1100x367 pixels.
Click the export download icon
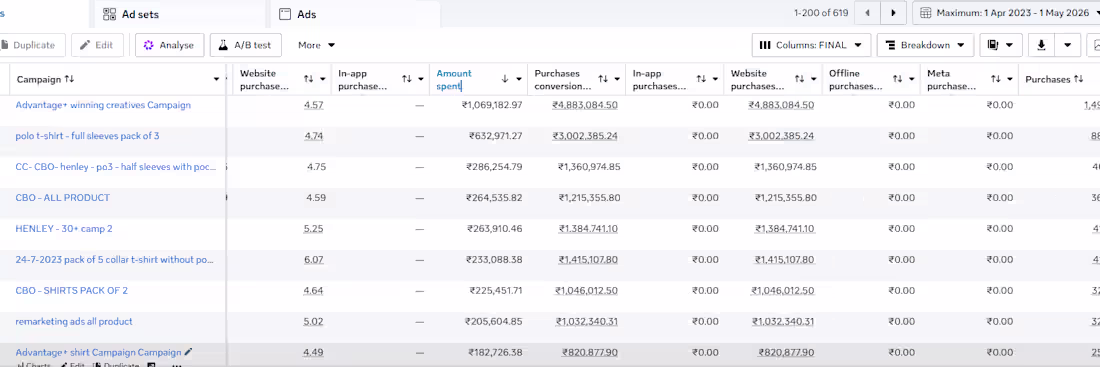pos(1041,45)
